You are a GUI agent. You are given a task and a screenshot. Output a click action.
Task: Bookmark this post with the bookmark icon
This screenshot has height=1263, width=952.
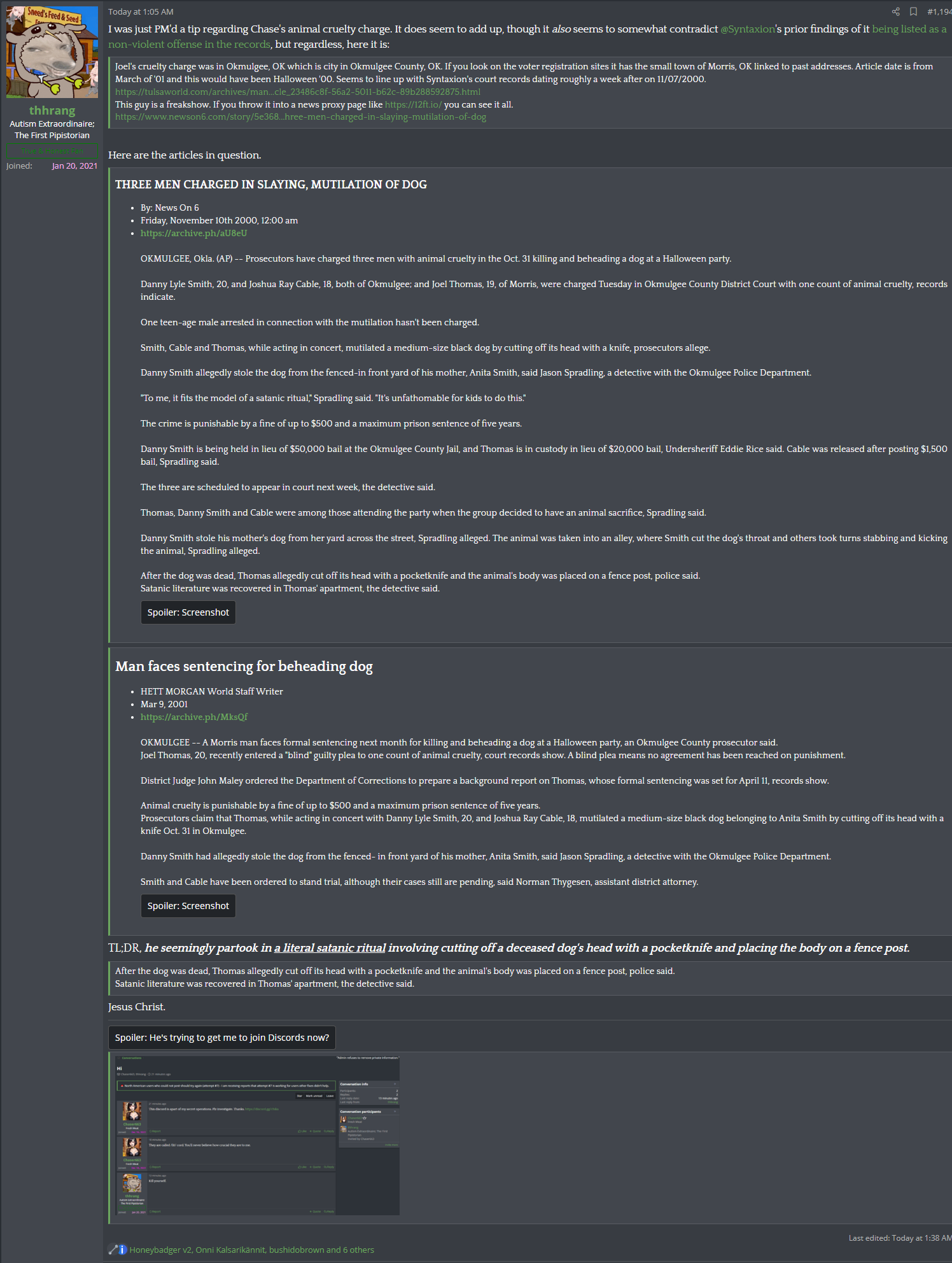click(913, 11)
